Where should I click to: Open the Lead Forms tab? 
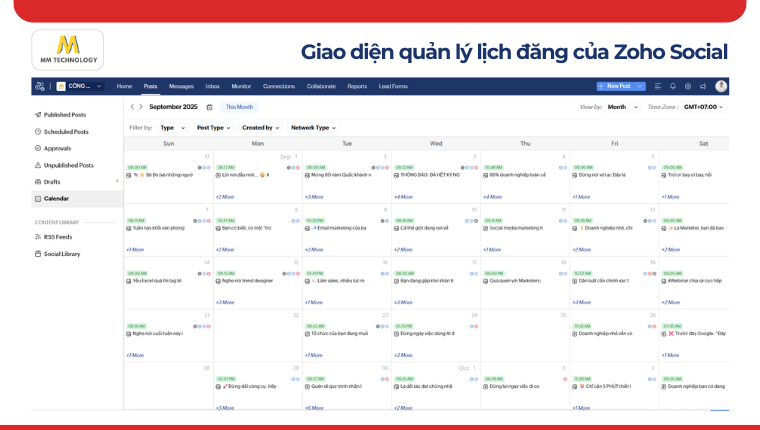tap(393, 86)
